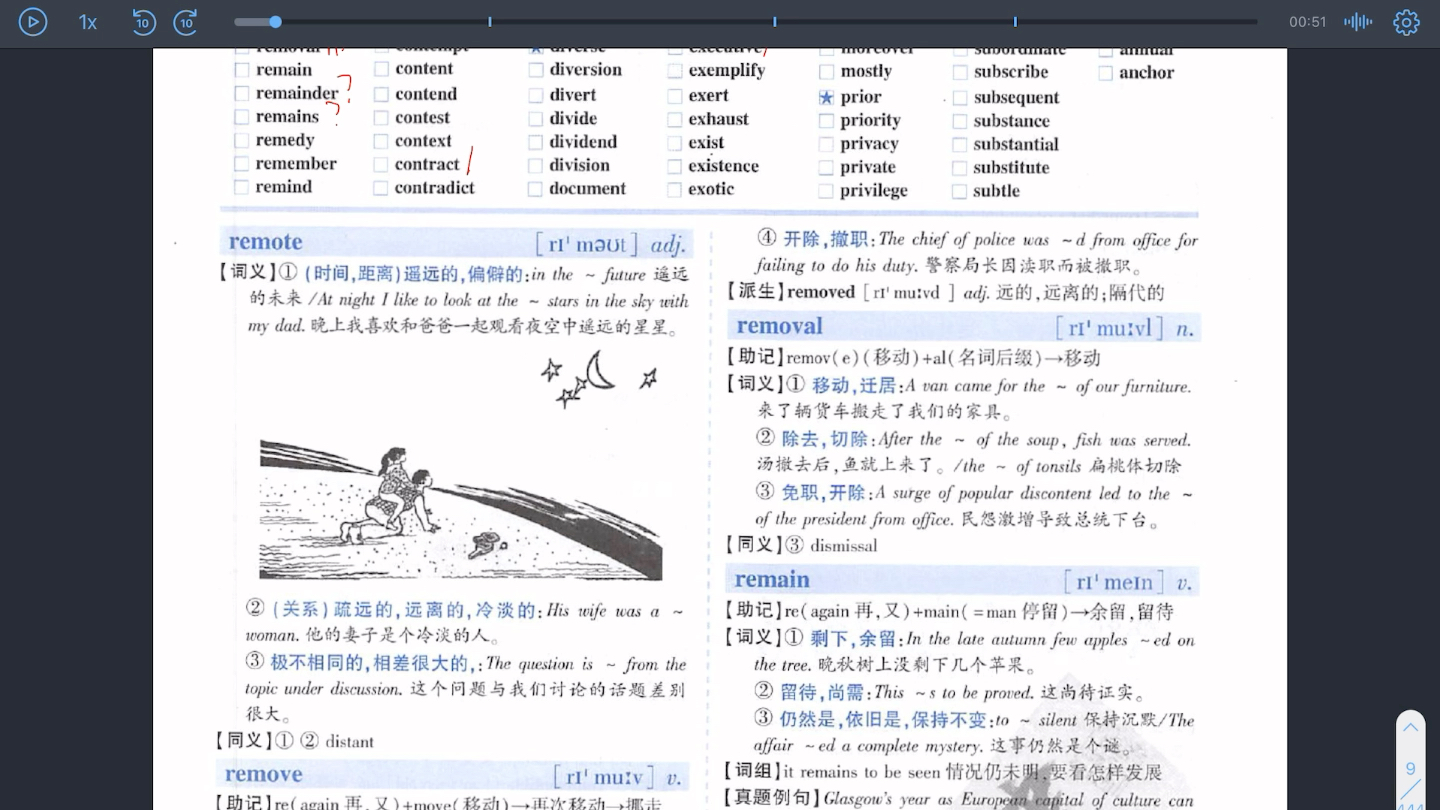Click the word 'privacy' in the list
1440x810 pixels.
(869, 144)
